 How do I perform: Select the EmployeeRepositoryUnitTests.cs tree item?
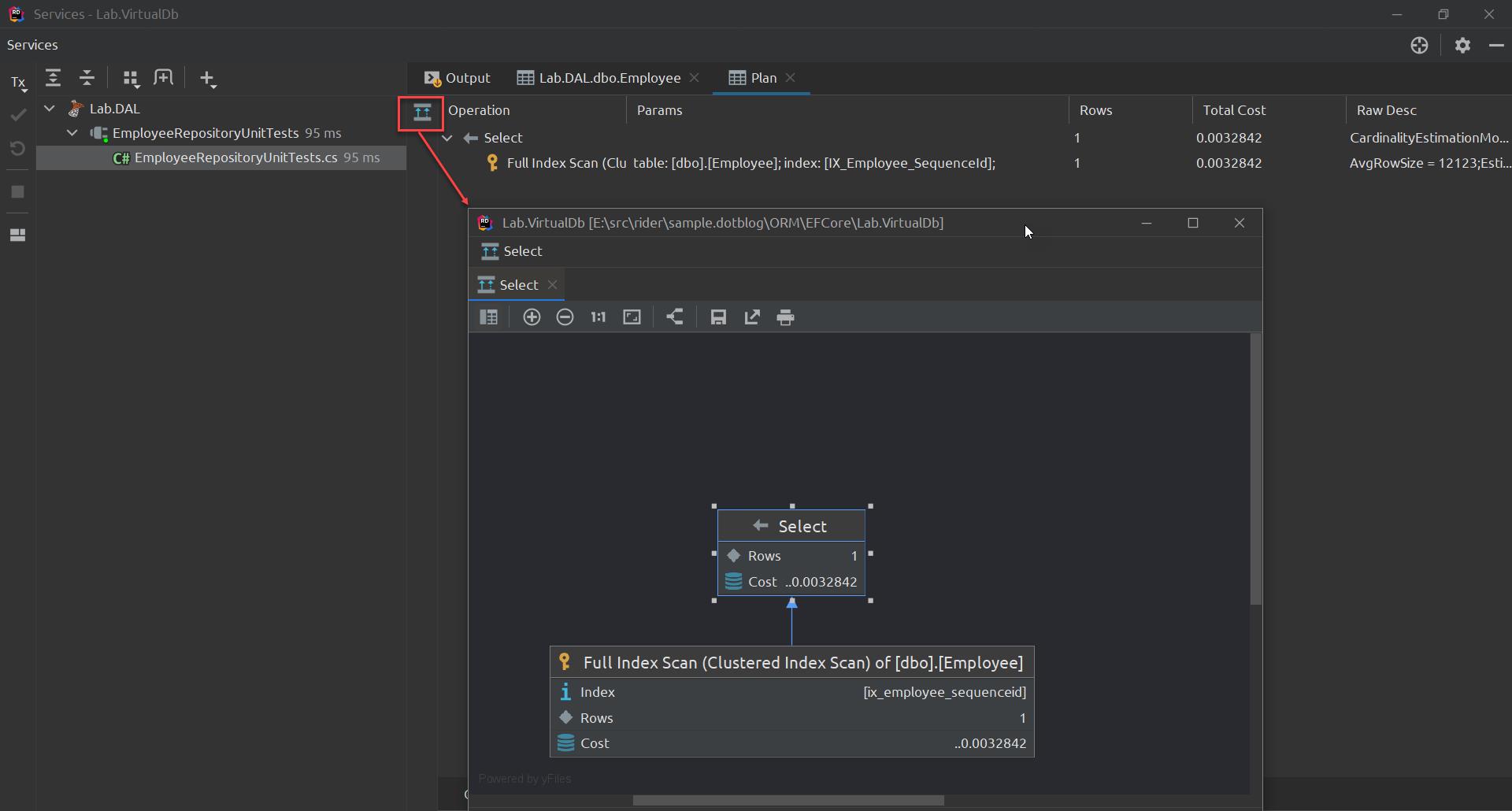point(234,157)
